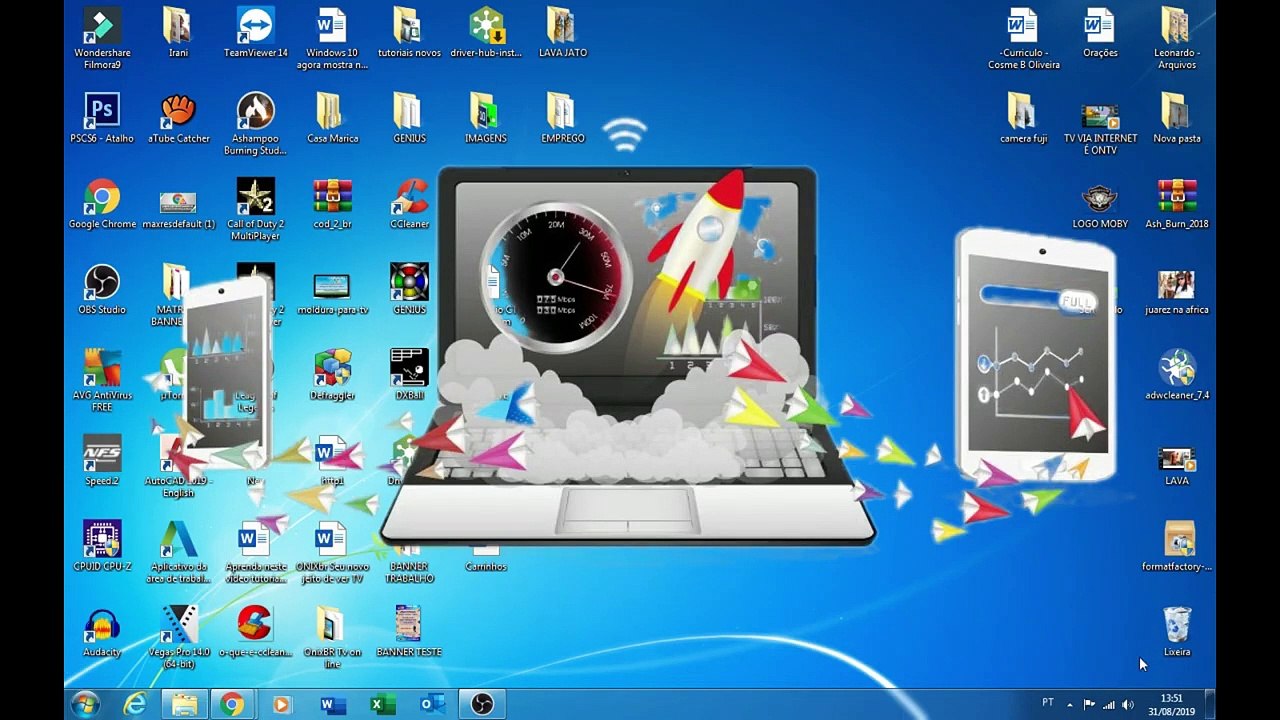This screenshot has width=1280, height=720.
Task: Select the BANNER TESTE file
Action: [x=409, y=632]
